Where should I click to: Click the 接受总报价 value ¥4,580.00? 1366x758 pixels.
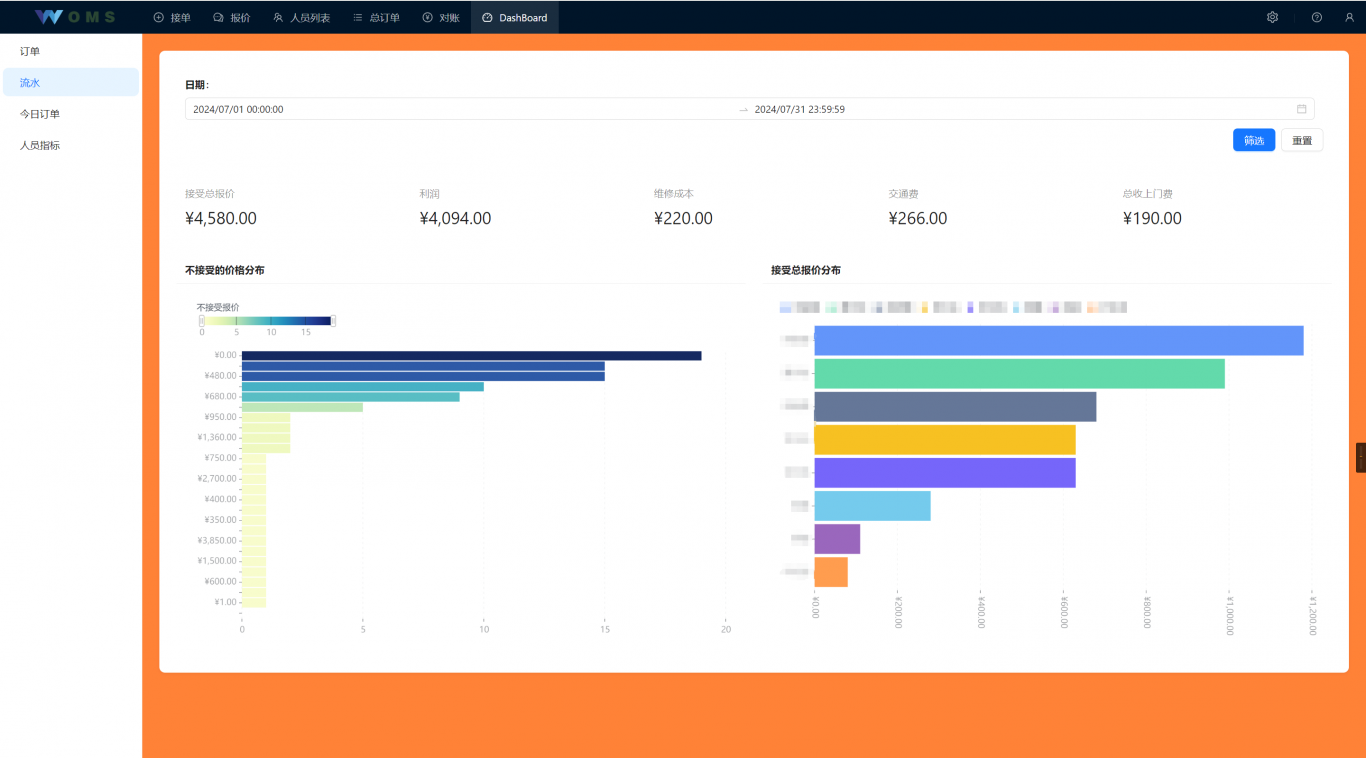(221, 218)
